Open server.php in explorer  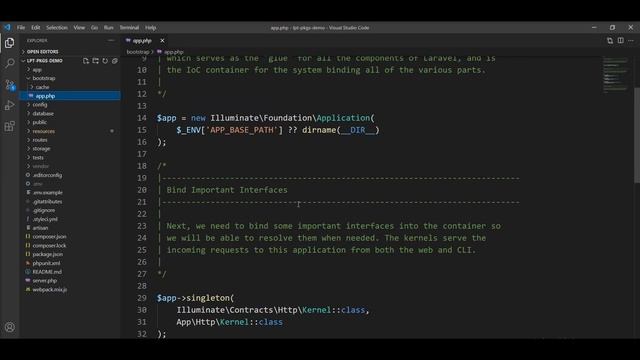coord(70,281)
